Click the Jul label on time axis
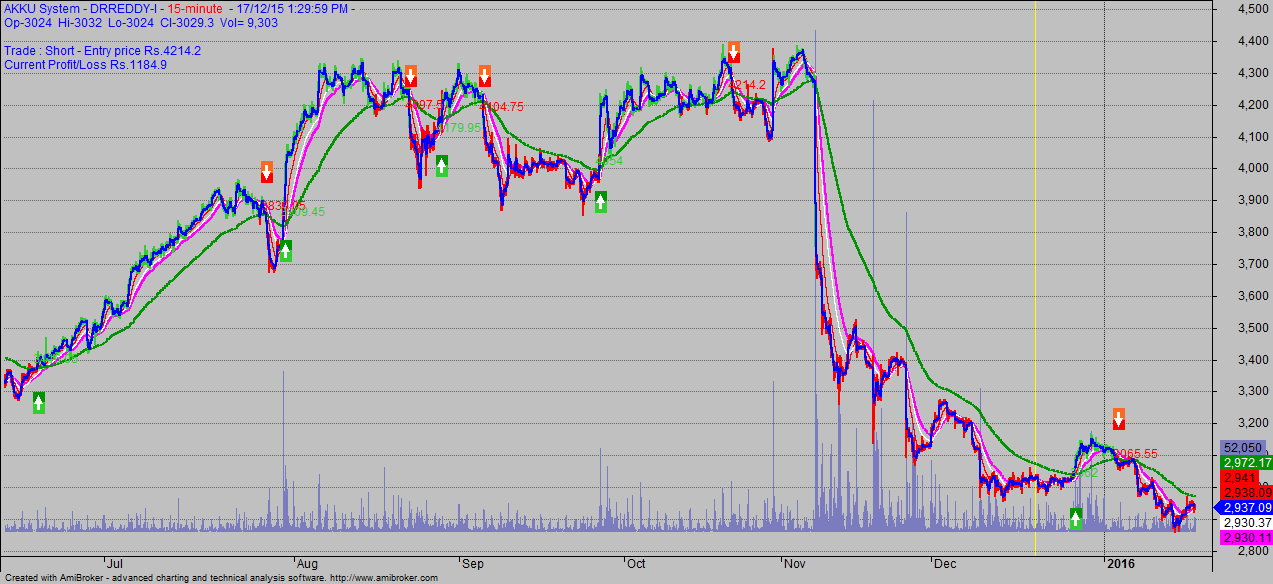Viewport: 1273px width, 584px height. point(114,563)
